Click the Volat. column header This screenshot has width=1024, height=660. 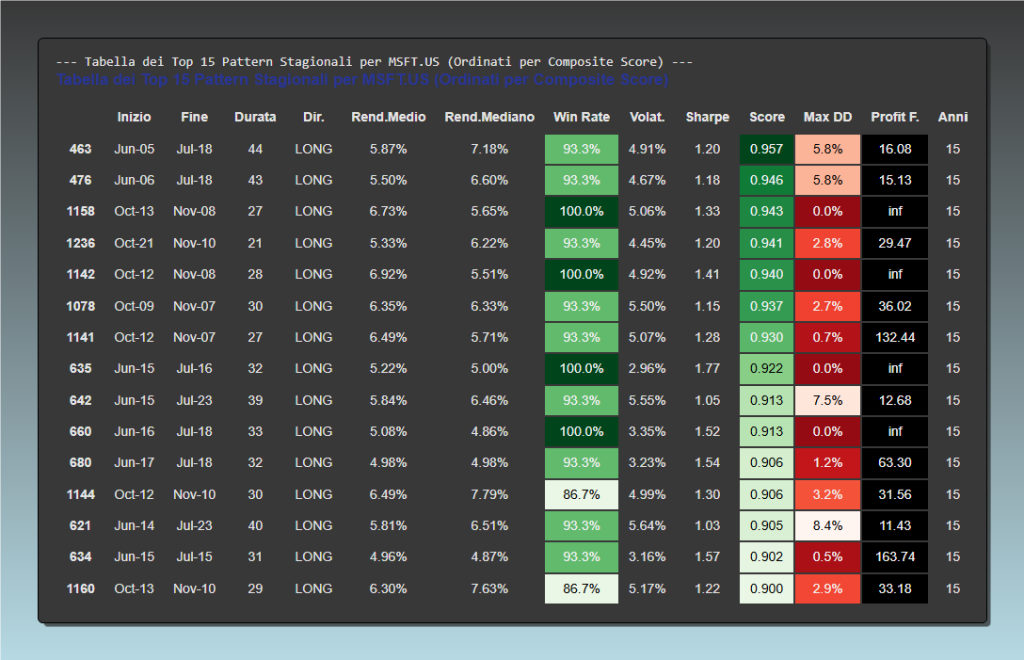pyautogui.click(x=647, y=117)
